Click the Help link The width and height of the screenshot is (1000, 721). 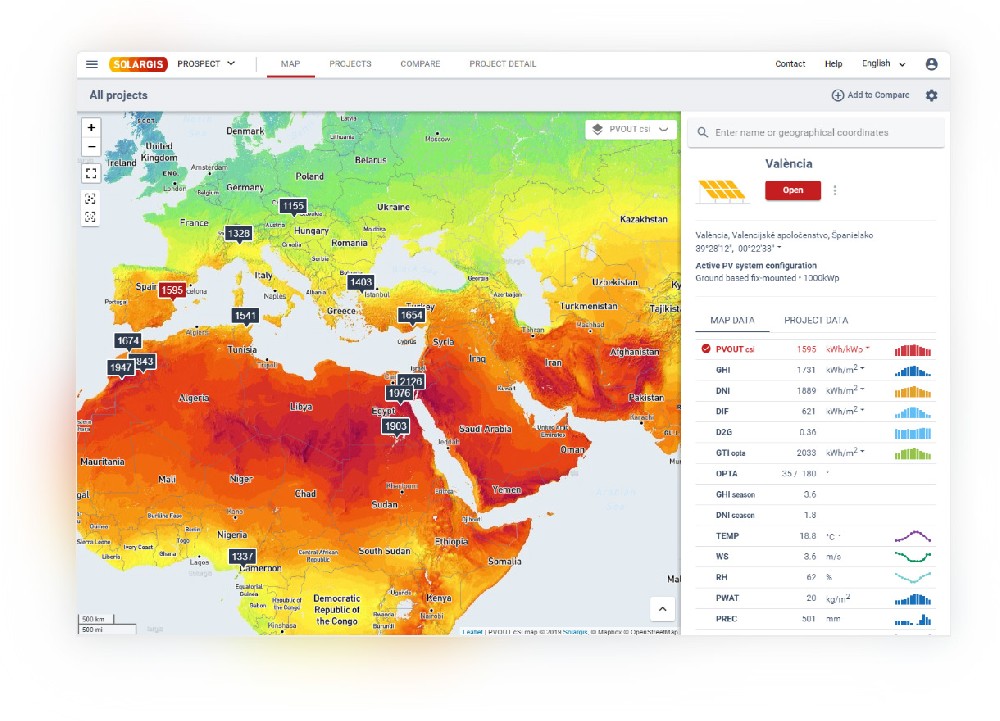[x=833, y=64]
